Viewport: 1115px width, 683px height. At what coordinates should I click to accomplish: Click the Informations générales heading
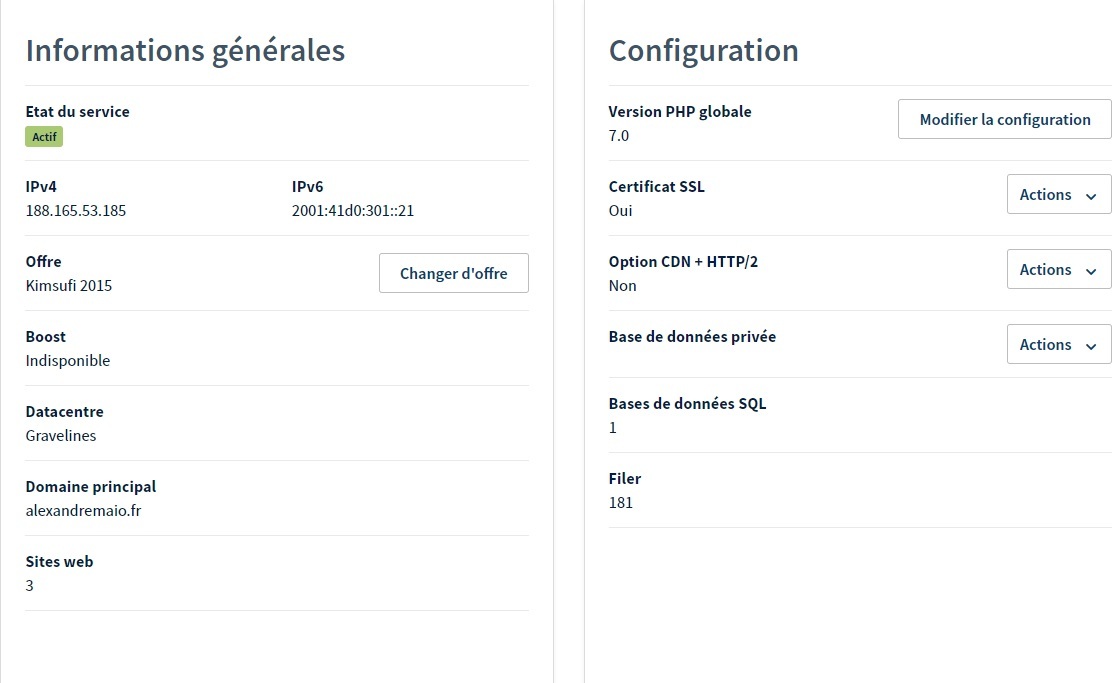(185, 50)
